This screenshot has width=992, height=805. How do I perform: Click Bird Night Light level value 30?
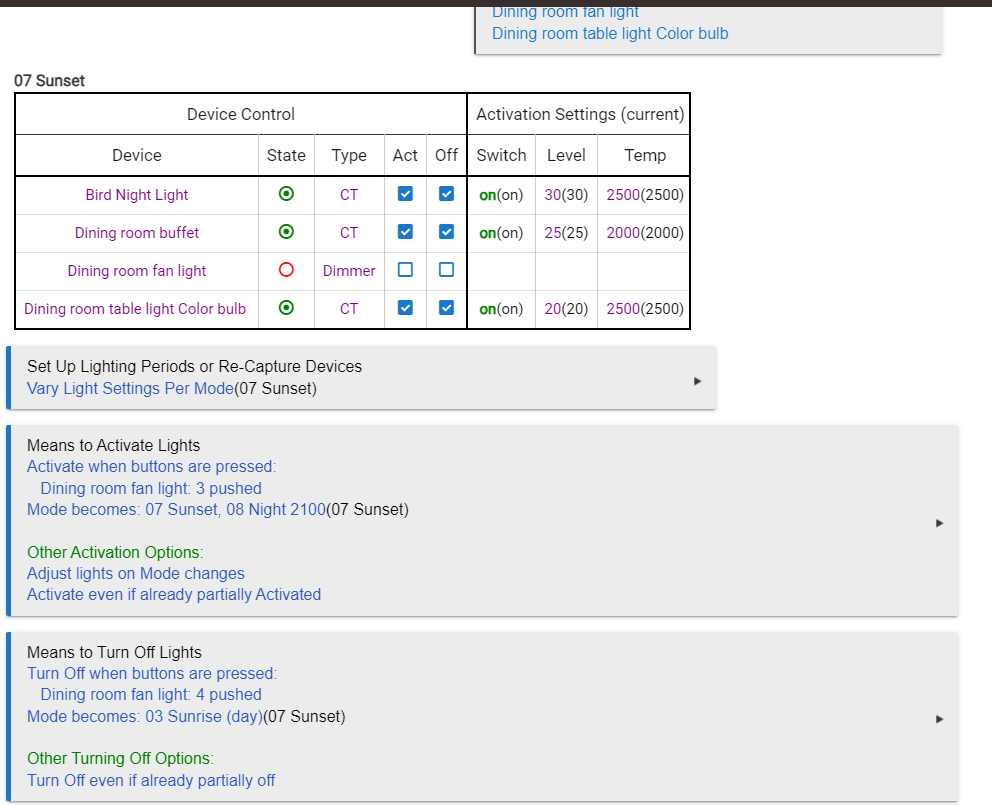(x=552, y=195)
